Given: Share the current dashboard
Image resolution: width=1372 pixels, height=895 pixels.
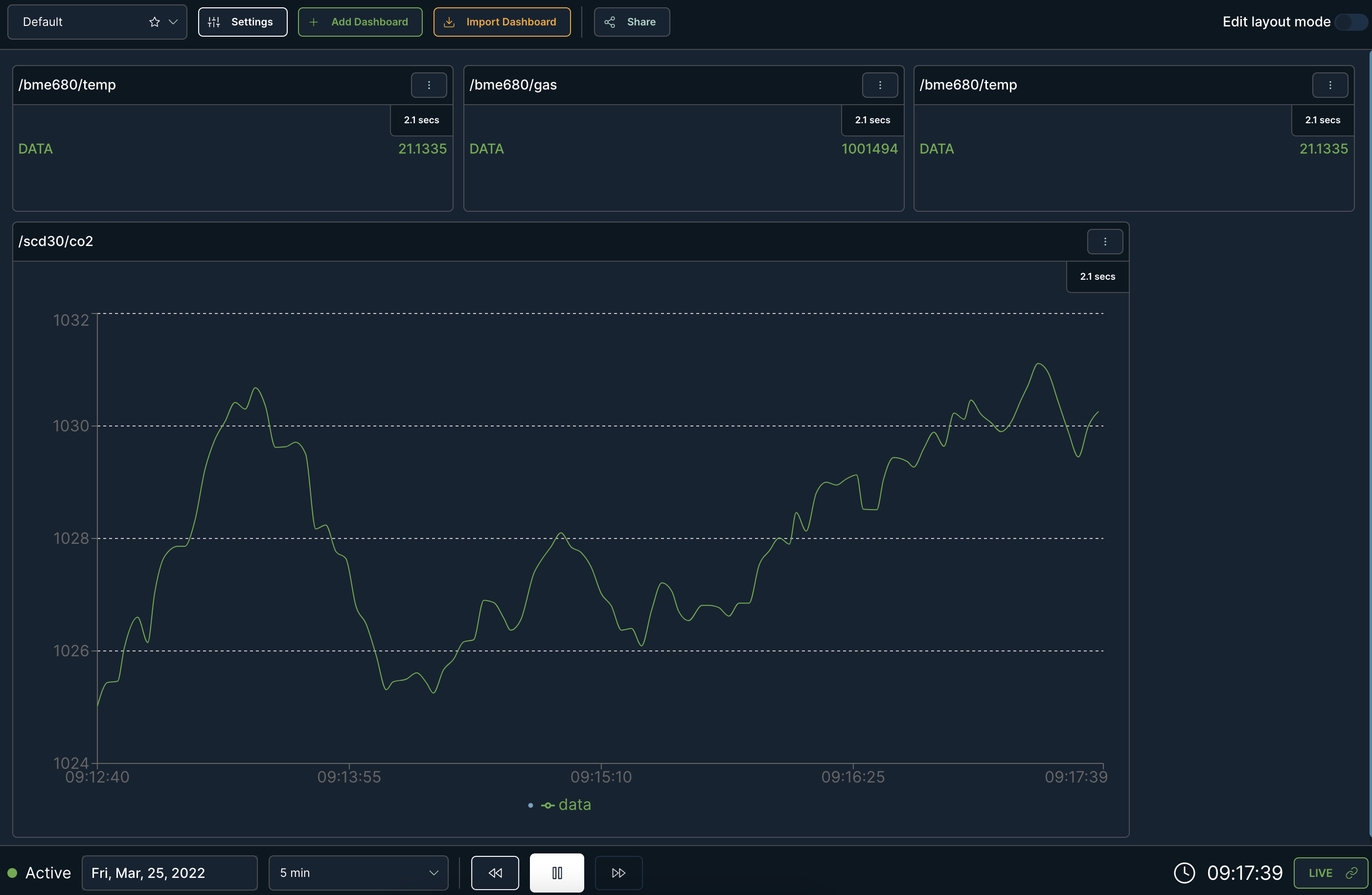Looking at the screenshot, I should pos(631,22).
